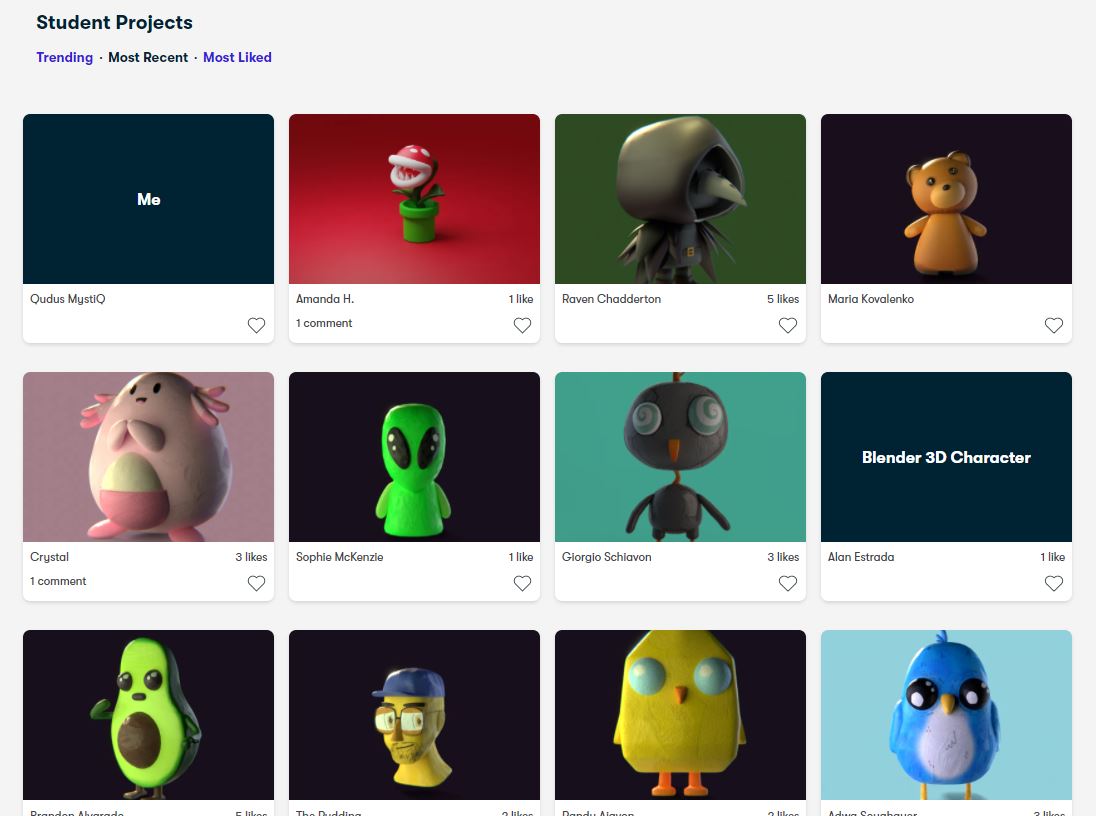The image size is (1096, 816).
Task: Like Amanda H.'s piranha plant project
Action: pyautogui.click(x=522, y=325)
